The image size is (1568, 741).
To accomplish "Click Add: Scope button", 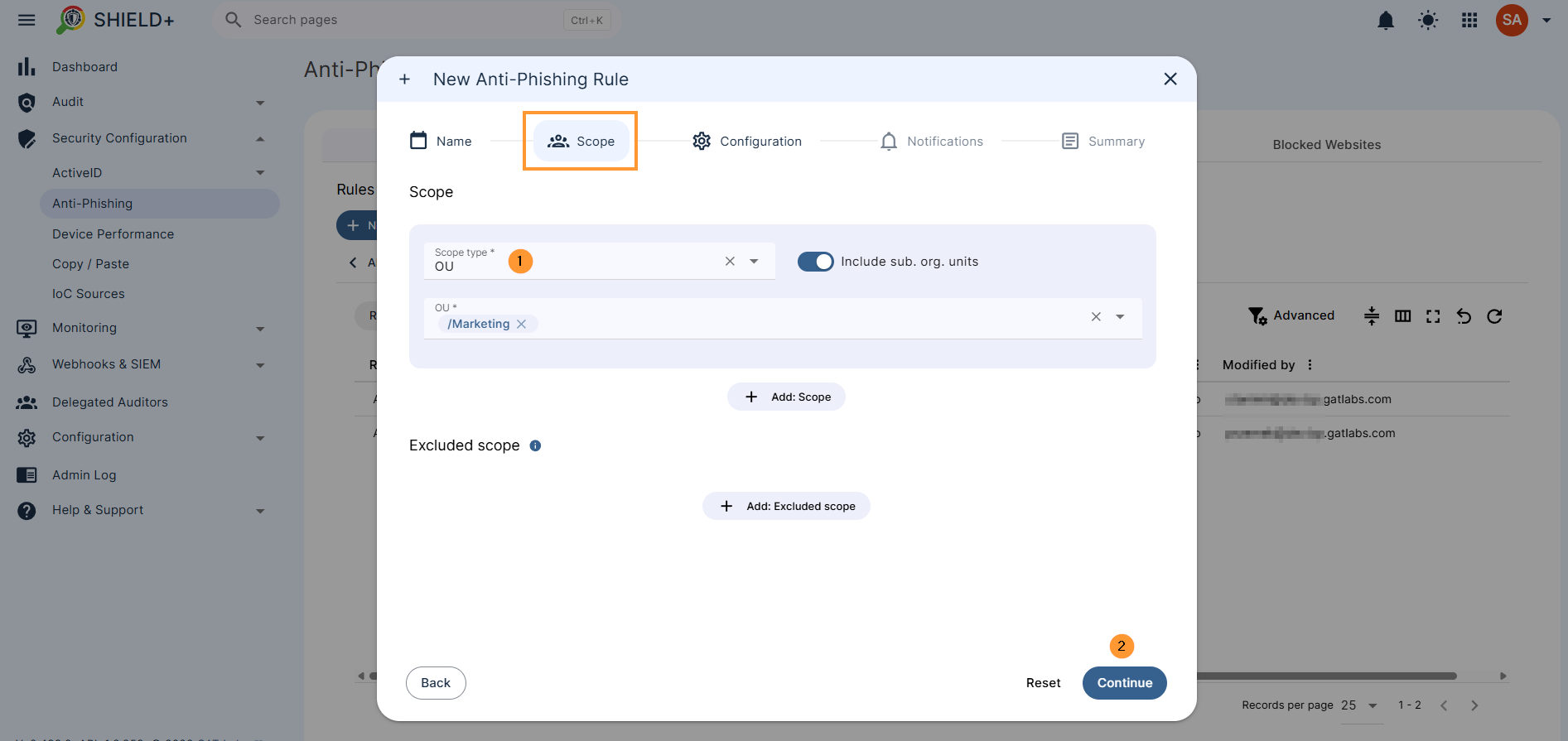I will pos(786,397).
